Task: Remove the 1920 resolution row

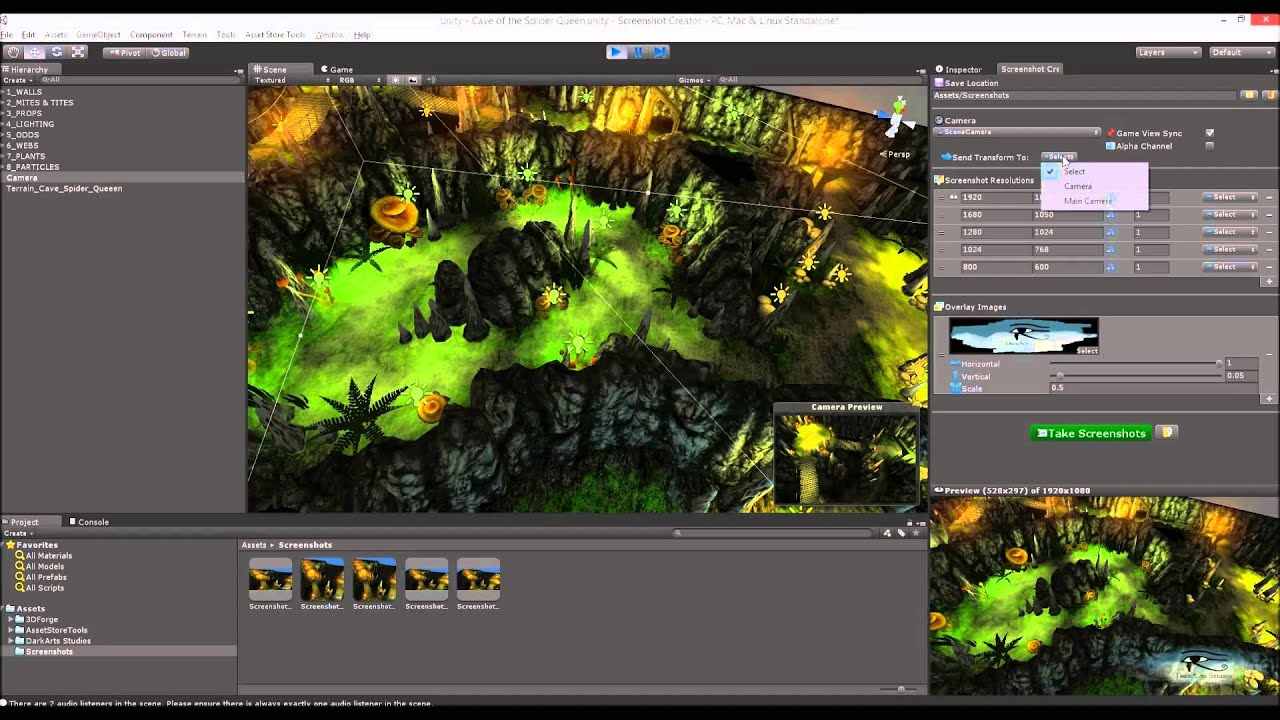Action: point(1269,198)
